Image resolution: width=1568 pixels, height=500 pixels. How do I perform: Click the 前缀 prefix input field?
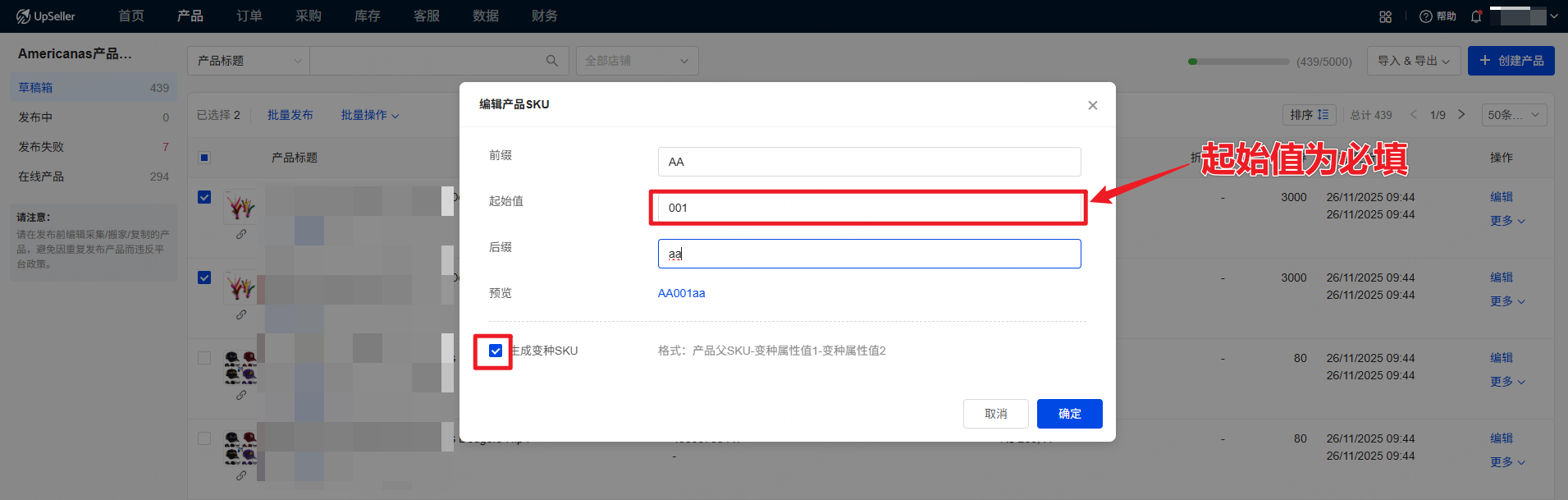point(869,162)
